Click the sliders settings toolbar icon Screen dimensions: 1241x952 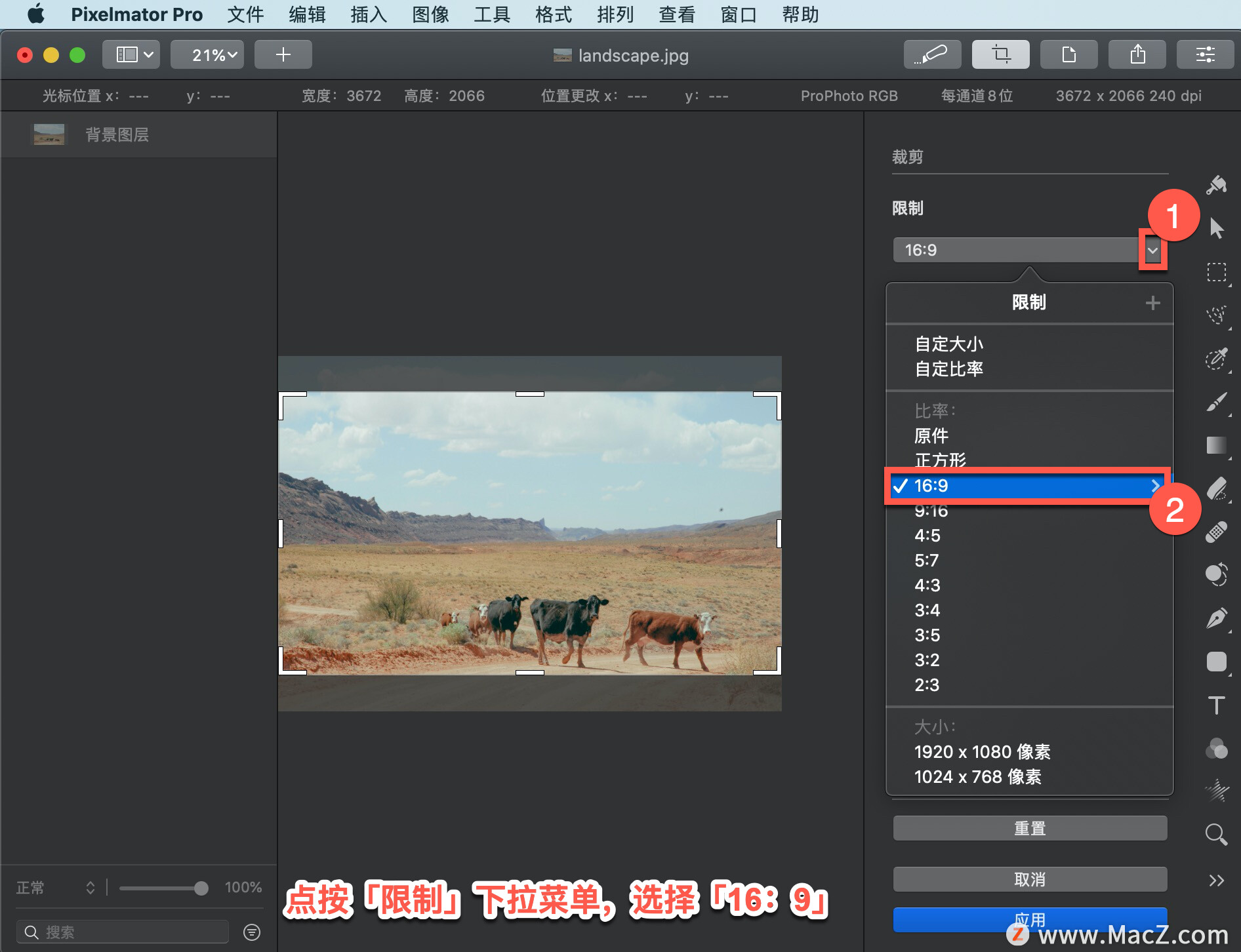pyautogui.click(x=1205, y=54)
